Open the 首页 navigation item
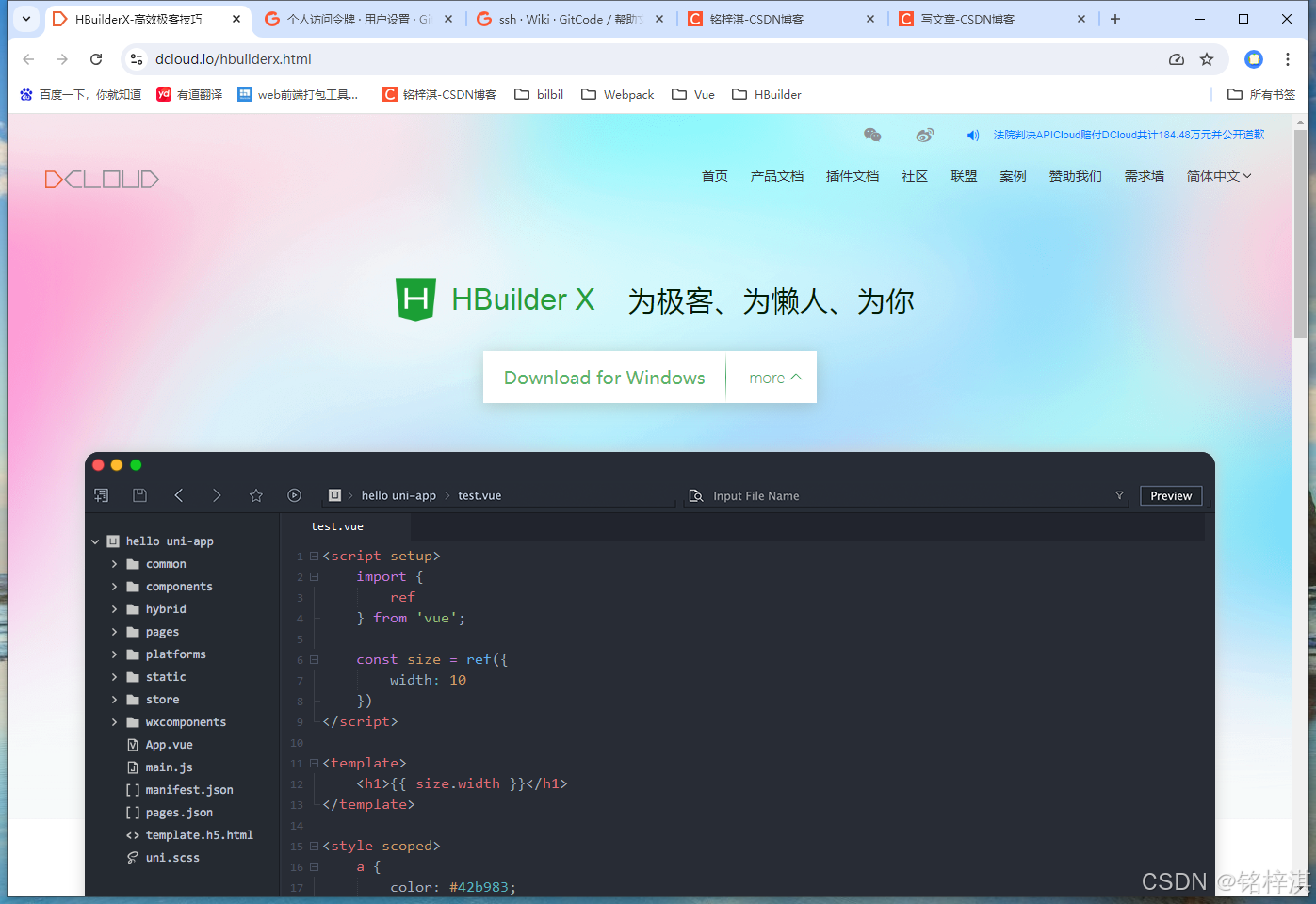This screenshot has width=1316, height=904. (715, 176)
